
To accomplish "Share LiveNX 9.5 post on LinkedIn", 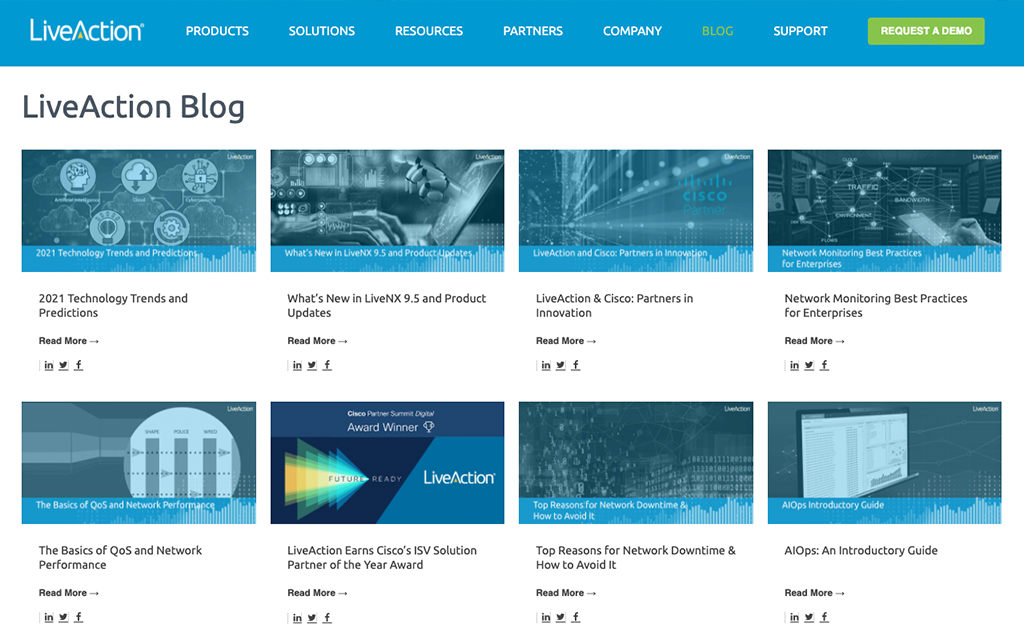I will (297, 365).
